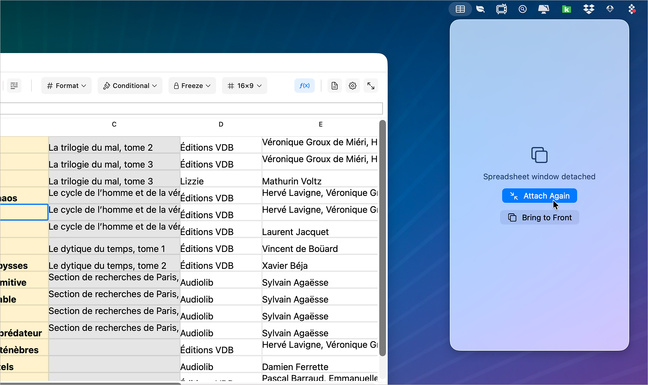Viewport: 648px width, 385px height.
Task: Select the 'Xavier Béja' cell
Action: click(320, 263)
